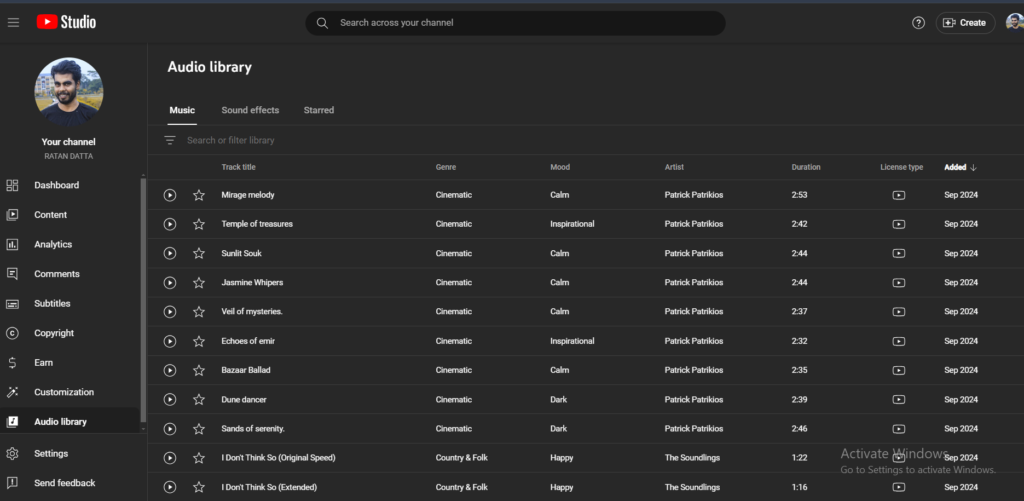
Task: Click the license type icon for Veil of mysteries
Action: pos(899,312)
